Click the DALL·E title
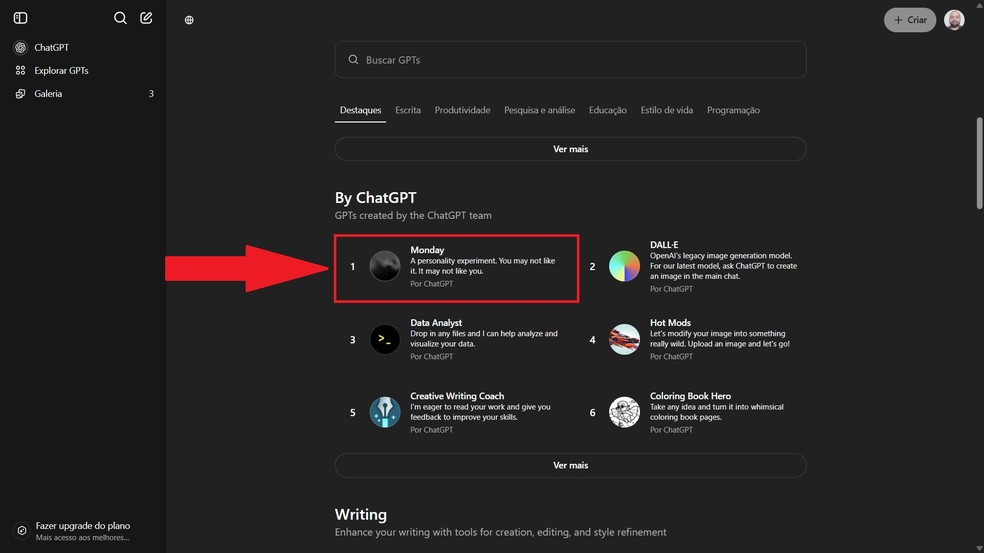This screenshot has width=984, height=553. tap(664, 245)
